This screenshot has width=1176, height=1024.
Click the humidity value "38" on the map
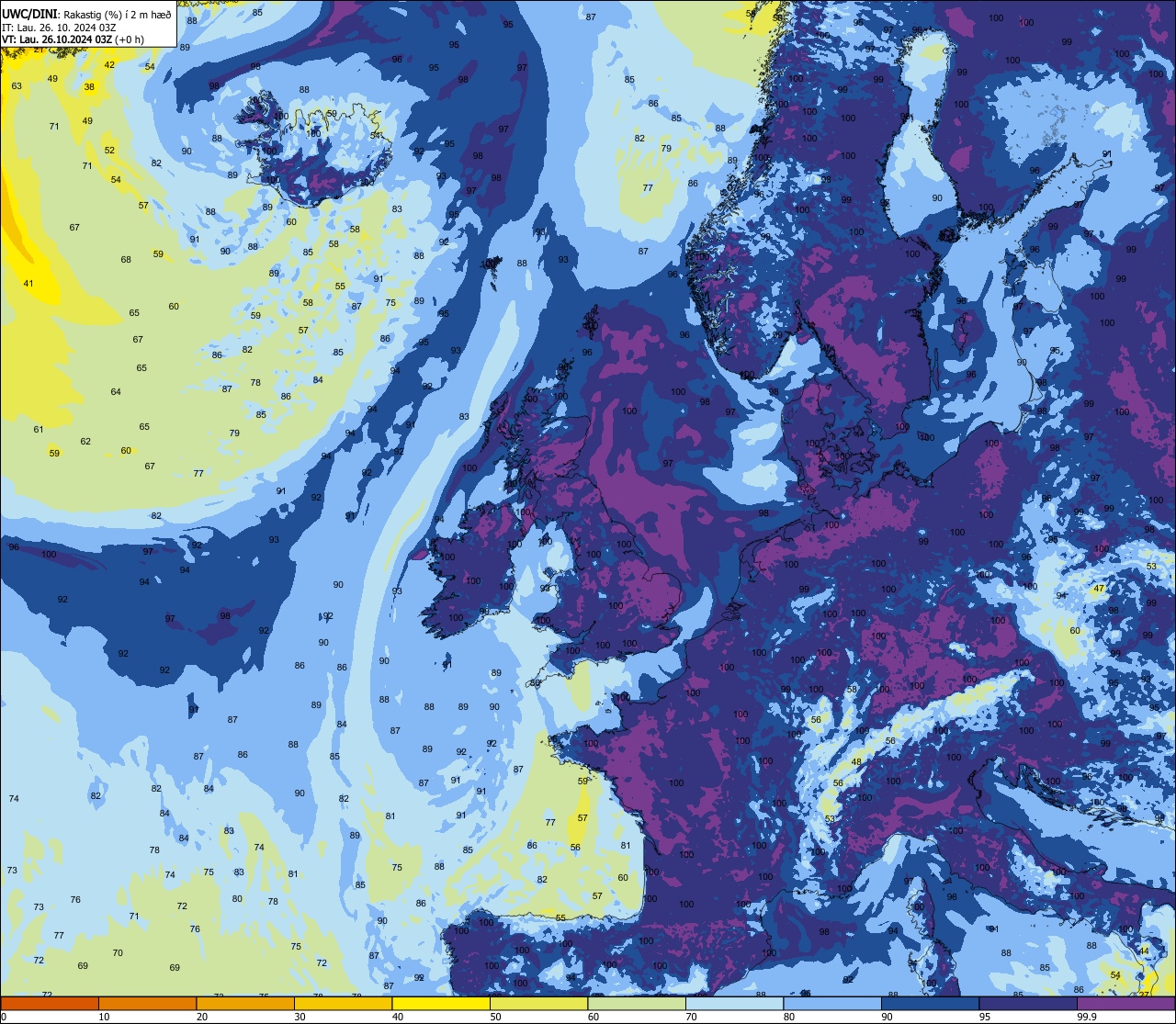(x=89, y=87)
